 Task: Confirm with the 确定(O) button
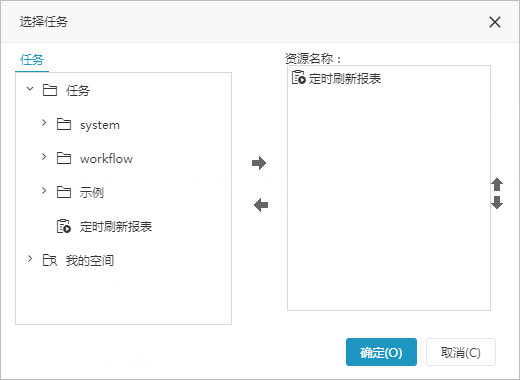[x=381, y=352]
